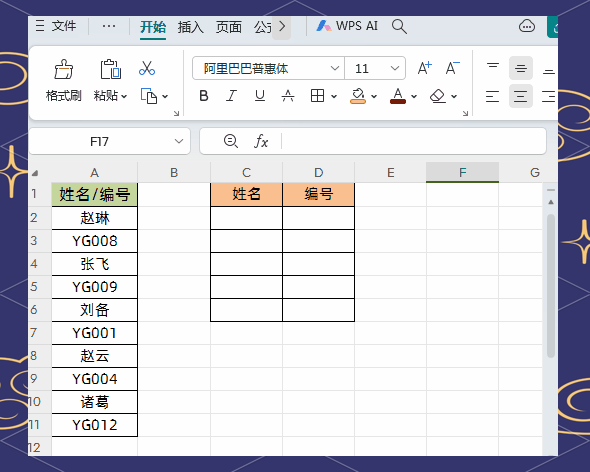Image resolution: width=590 pixels, height=472 pixels.
Task: Click the scroll up arrow
Action: coord(551,202)
